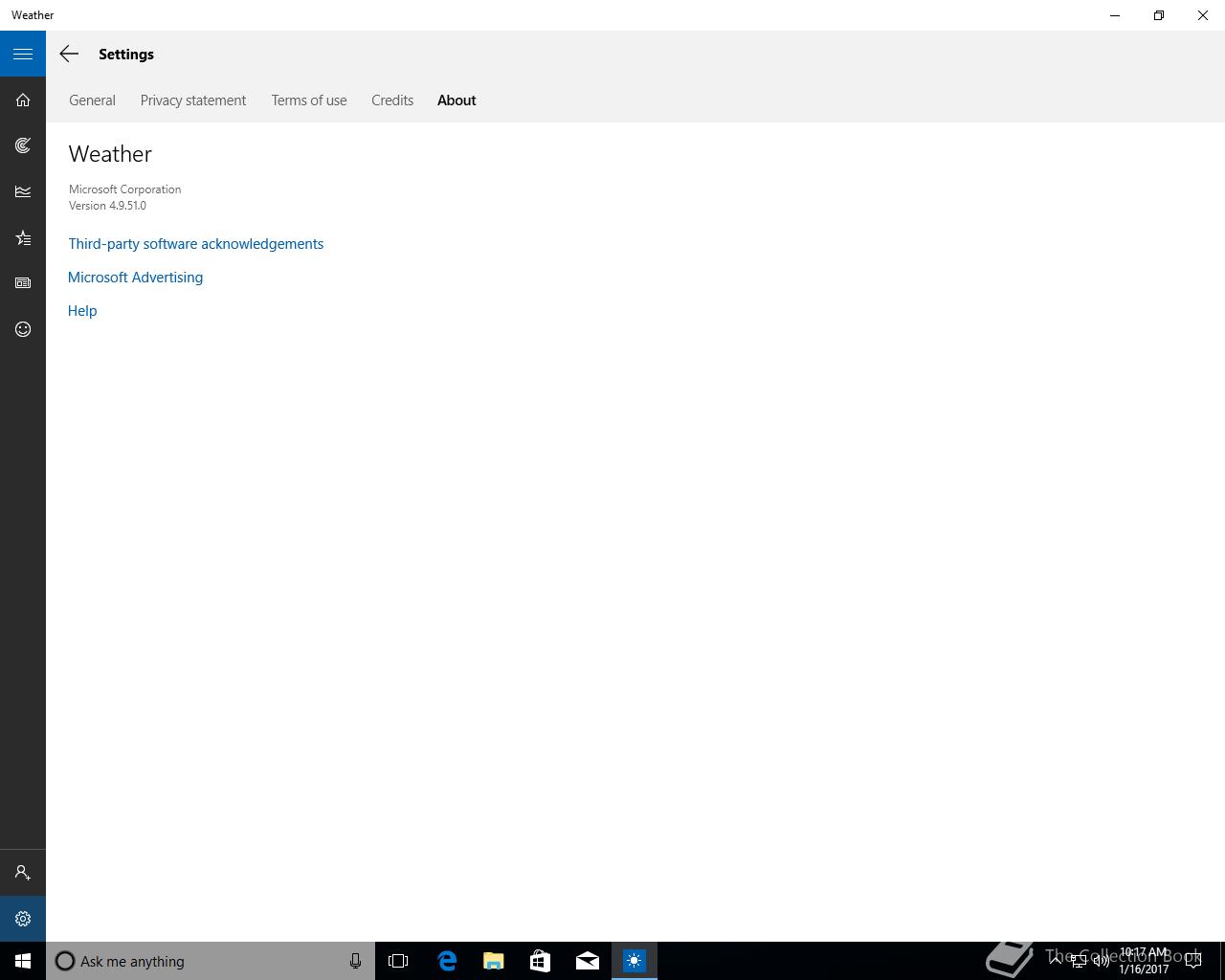1225x980 pixels.
Task: Open News icon in sidebar
Action: (23, 283)
